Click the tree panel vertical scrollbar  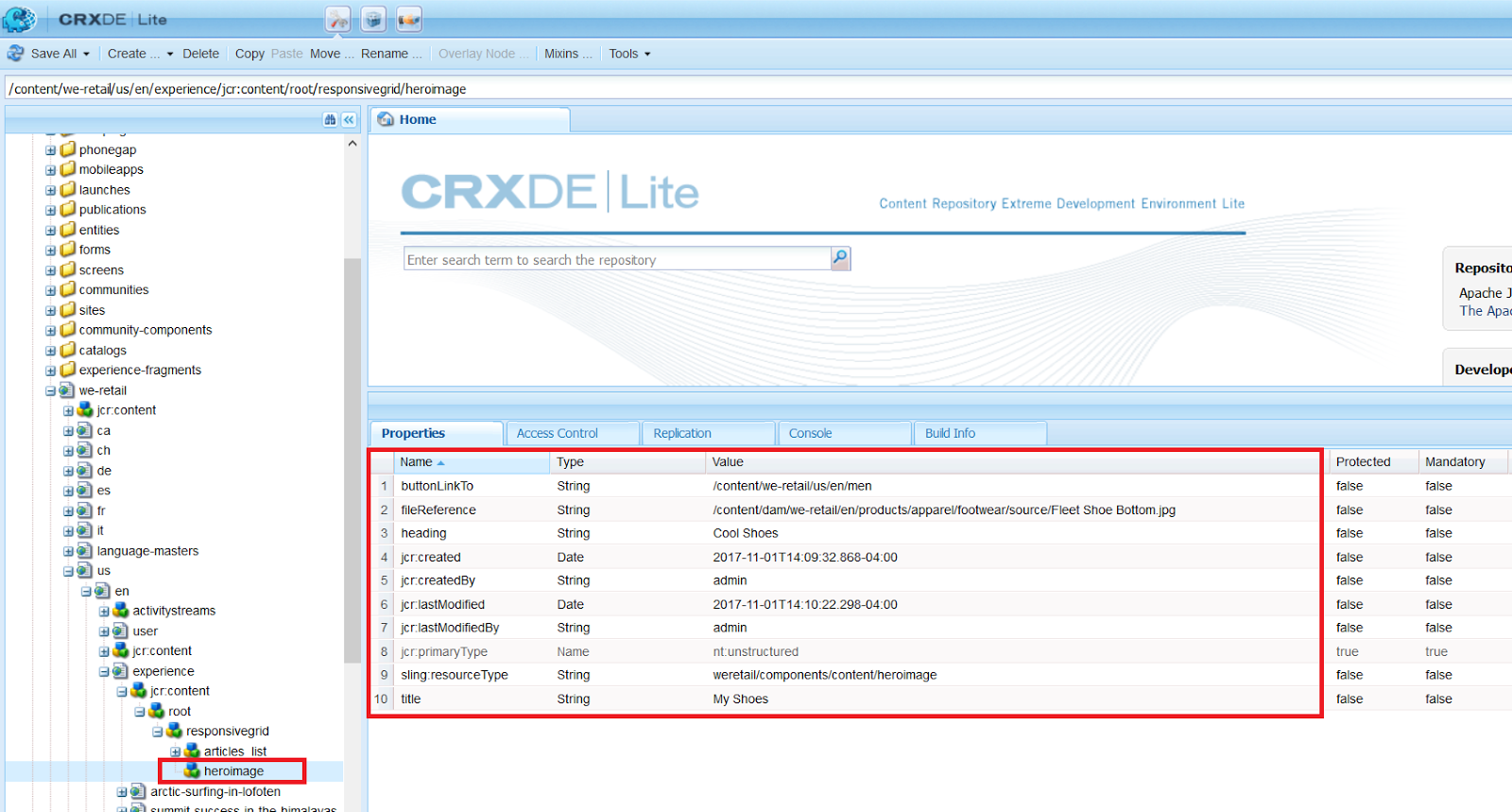352,460
